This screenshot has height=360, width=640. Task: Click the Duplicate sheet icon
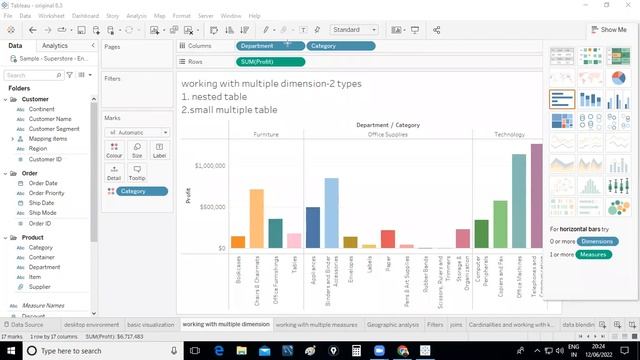click(x=174, y=30)
